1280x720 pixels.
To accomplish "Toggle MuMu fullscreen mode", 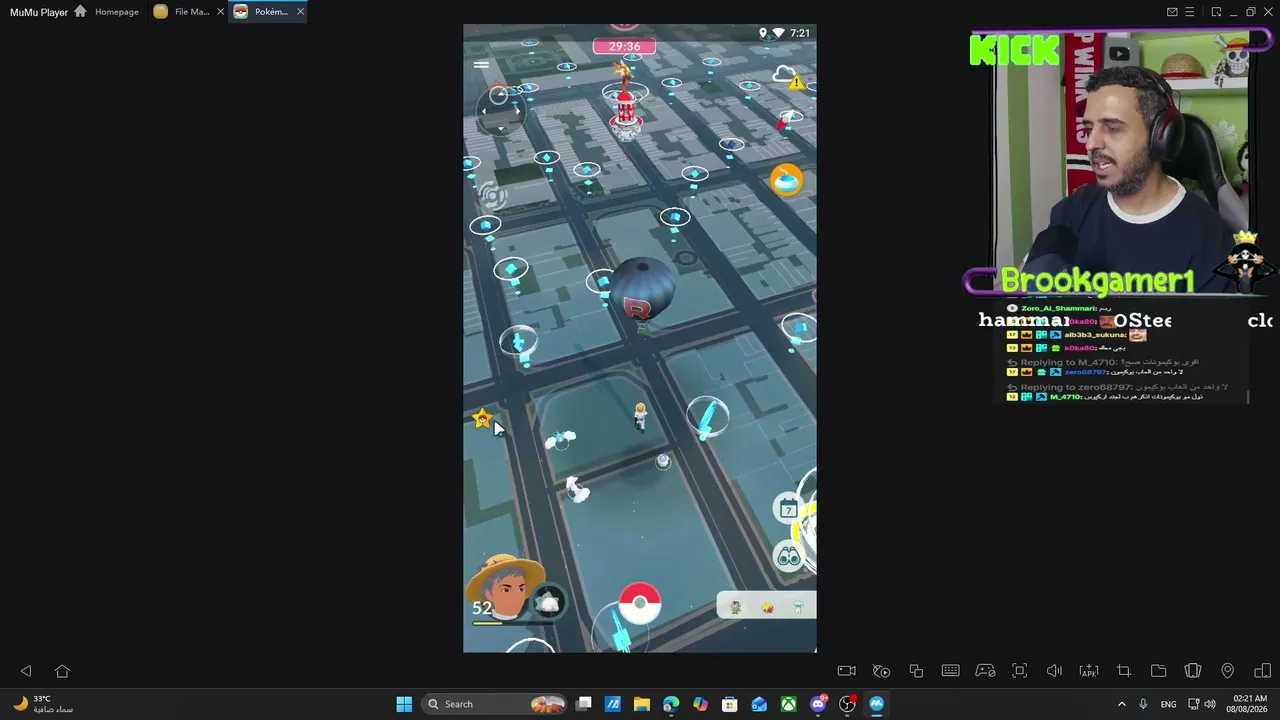I will [x=1020, y=671].
